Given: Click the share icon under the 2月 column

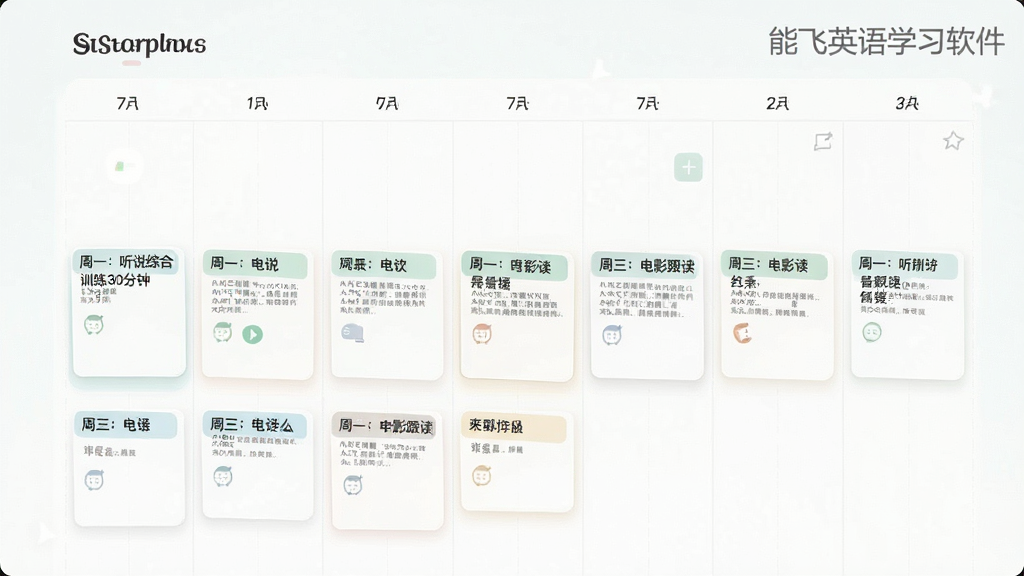Looking at the screenshot, I should (823, 141).
